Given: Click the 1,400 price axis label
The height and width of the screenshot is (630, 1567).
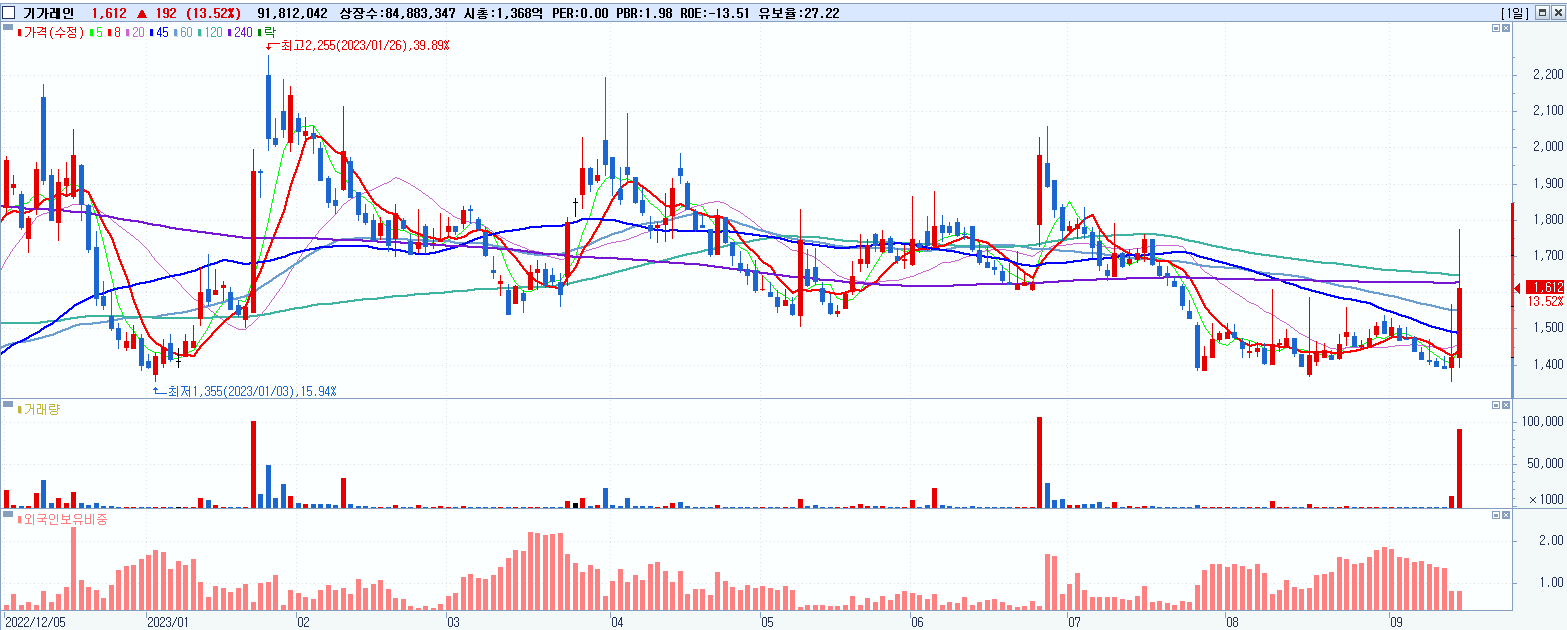Looking at the screenshot, I should (1549, 365).
